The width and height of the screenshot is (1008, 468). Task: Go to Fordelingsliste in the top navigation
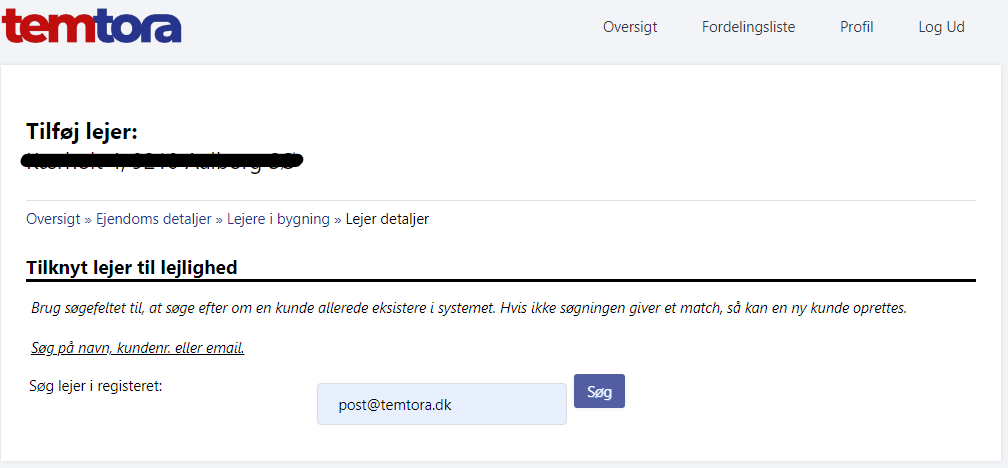coord(748,28)
